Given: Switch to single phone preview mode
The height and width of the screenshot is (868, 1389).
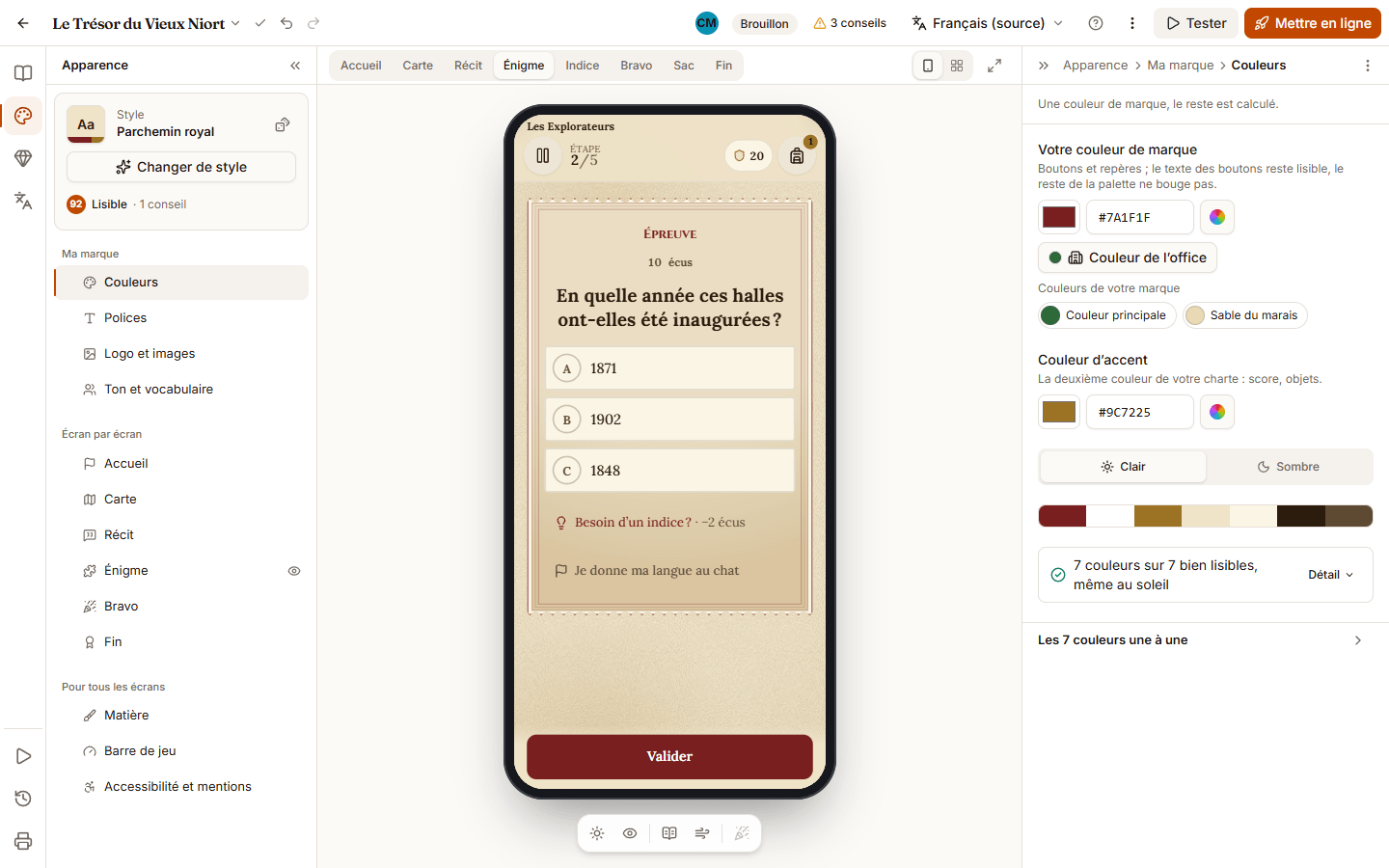Looking at the screenshot, I should (928, 66).
